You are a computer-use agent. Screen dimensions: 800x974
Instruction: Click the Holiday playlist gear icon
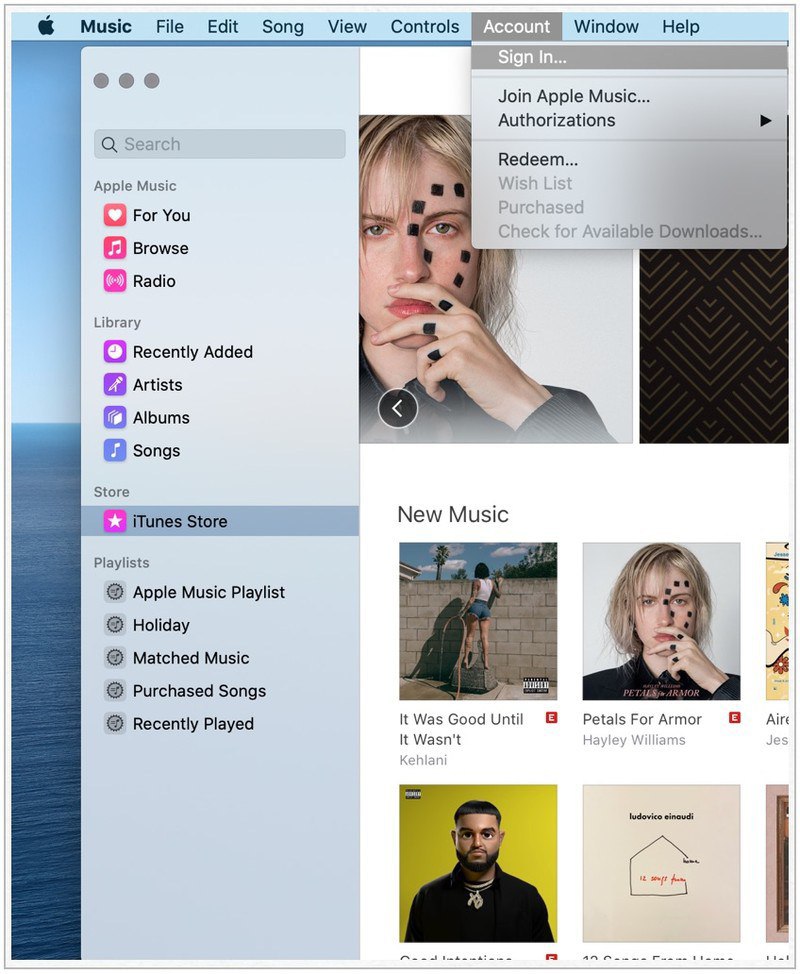point(115,625)
